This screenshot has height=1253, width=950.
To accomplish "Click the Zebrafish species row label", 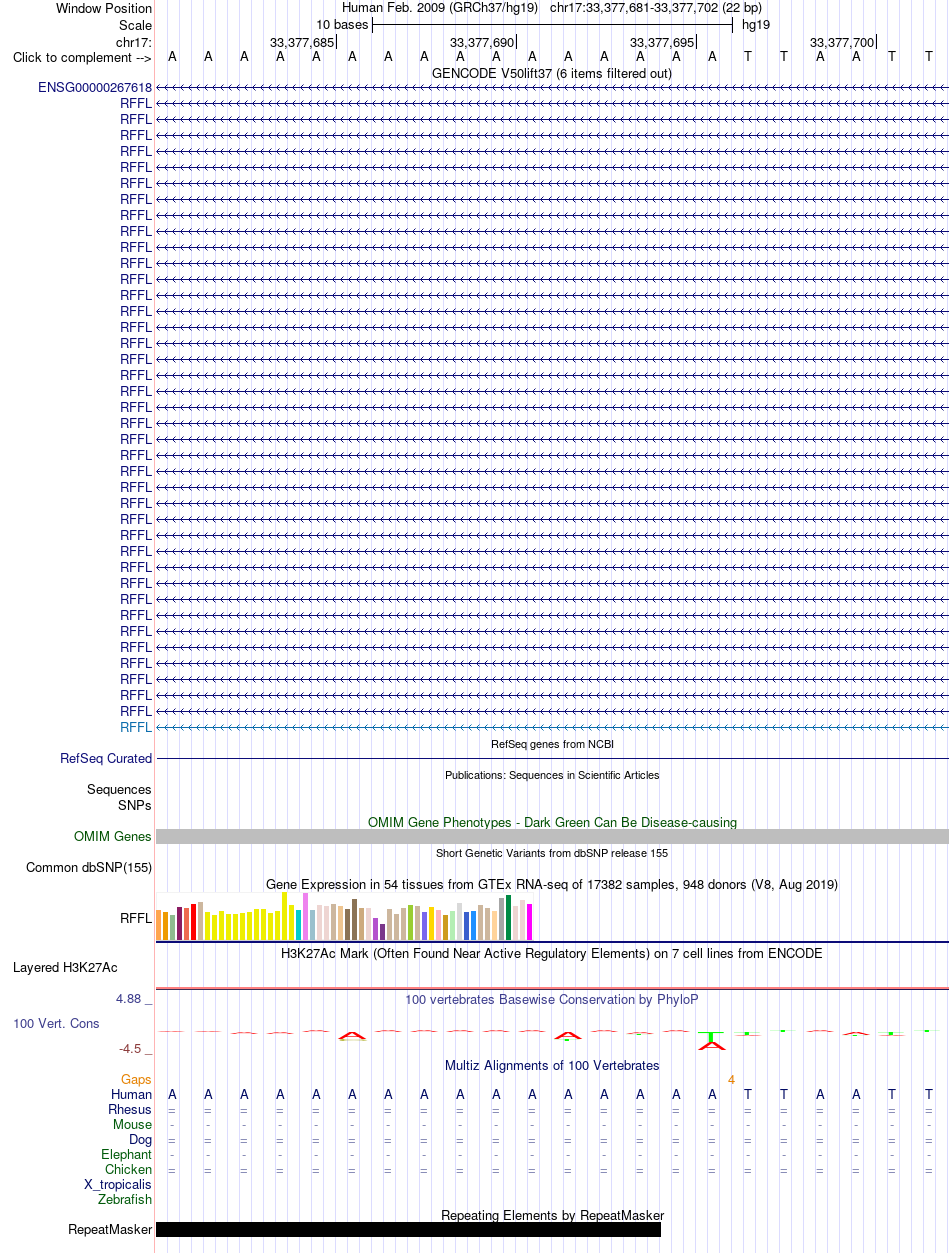I will (x=126, y=1200).
